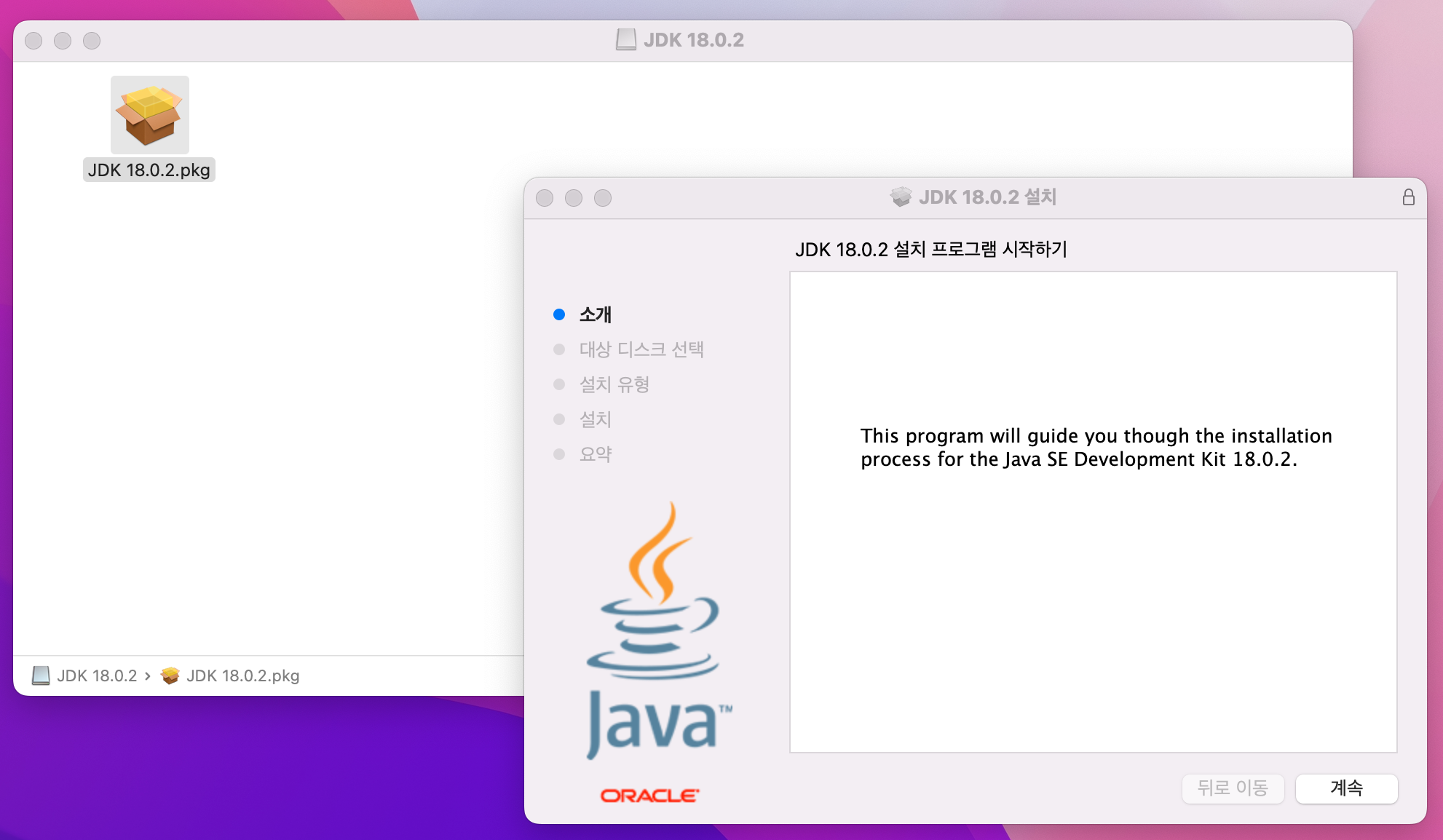
Task: Zoom the JDK 18.0.2 Finder window
Action: (92, 41)
